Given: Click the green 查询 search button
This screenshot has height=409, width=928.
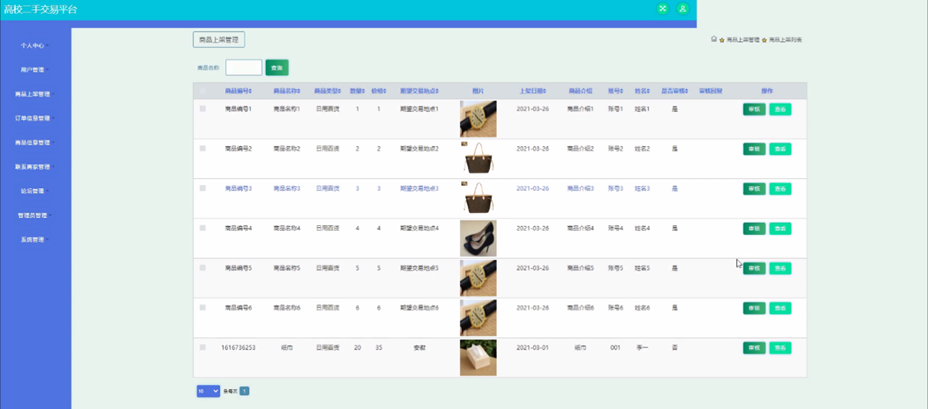Looking at the screenshot, I should [277, 67].
